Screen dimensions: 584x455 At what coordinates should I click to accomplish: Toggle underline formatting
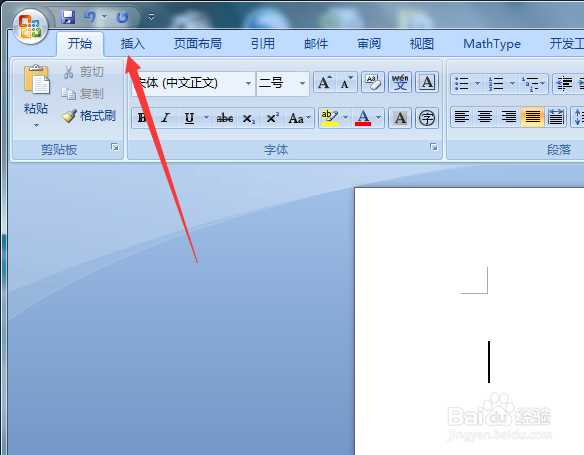tap(189, 118)
